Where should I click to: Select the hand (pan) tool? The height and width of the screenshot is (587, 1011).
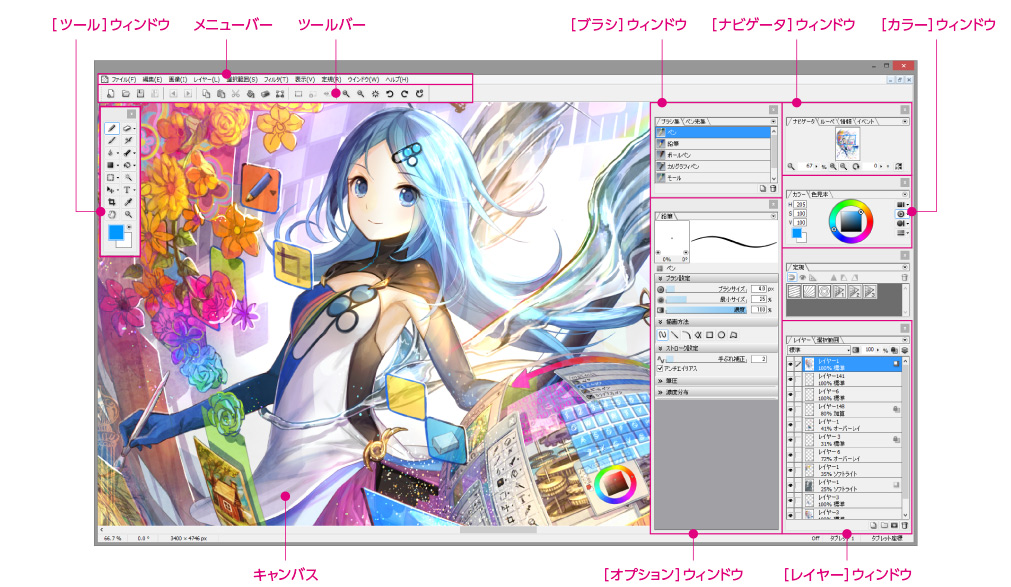(112, 214)
